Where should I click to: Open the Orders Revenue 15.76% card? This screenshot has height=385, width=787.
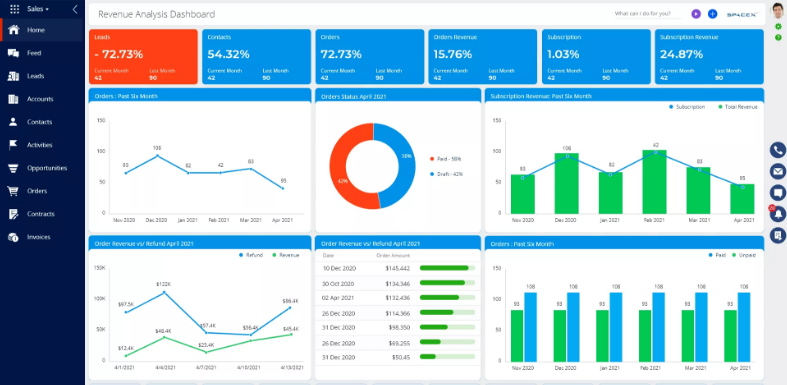click(x=483, y=57)
